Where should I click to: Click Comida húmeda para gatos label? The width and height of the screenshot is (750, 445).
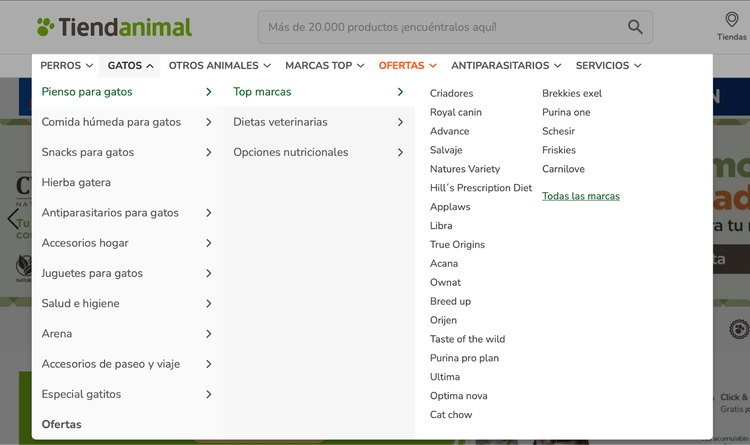click(x=111, y=122)
